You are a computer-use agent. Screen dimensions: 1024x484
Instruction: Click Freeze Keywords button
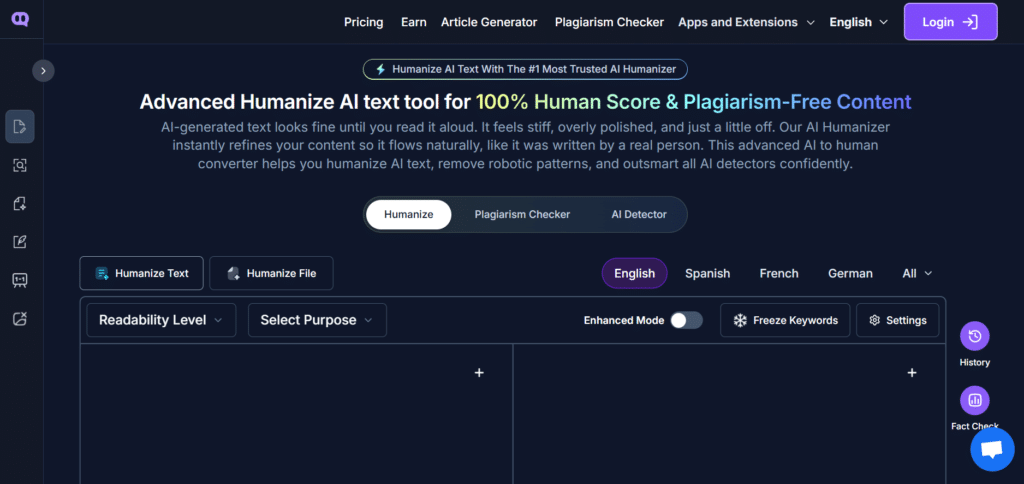point(785,320)
